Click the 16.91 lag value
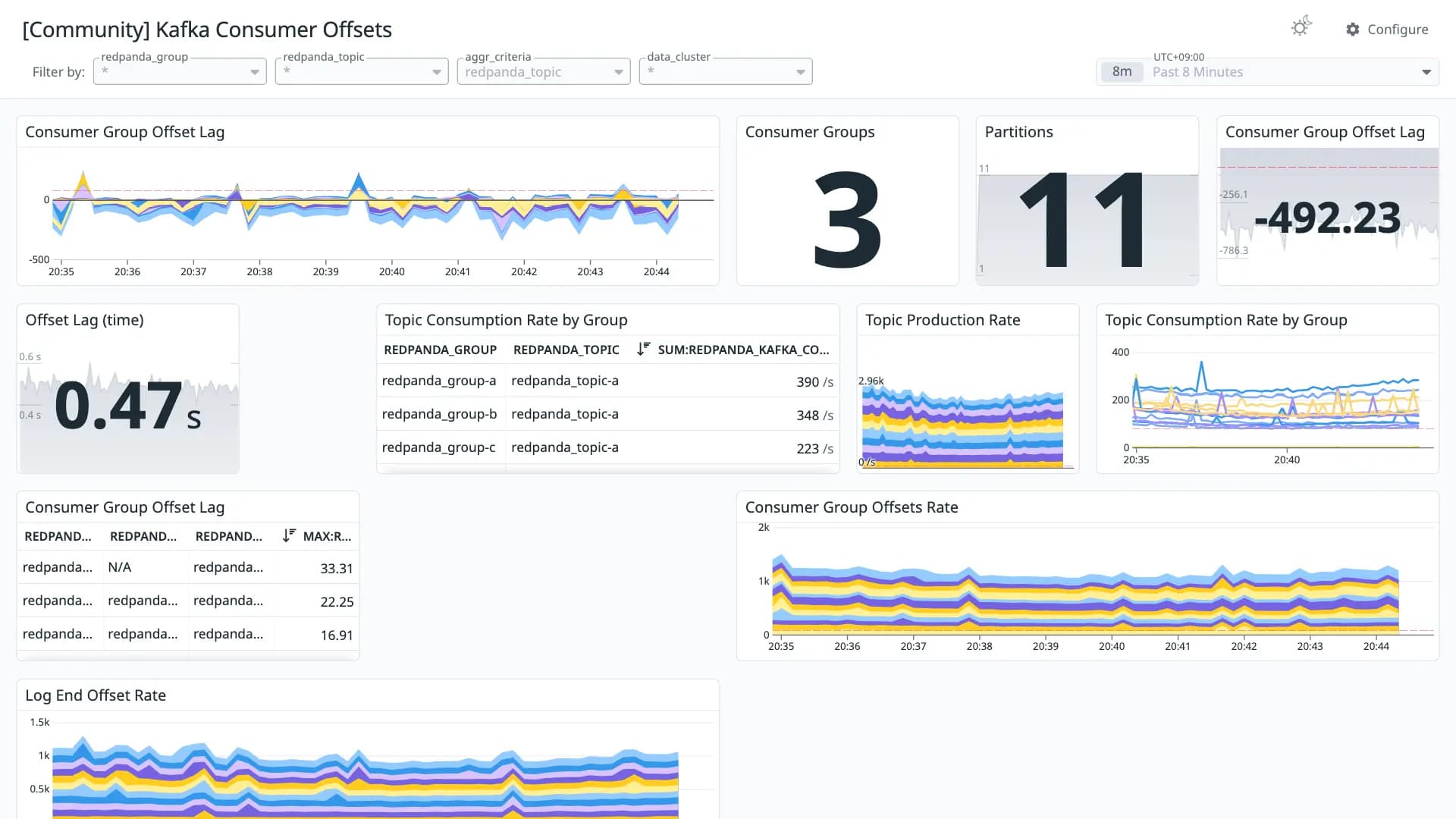1456x819 pixels. (337, 635)
